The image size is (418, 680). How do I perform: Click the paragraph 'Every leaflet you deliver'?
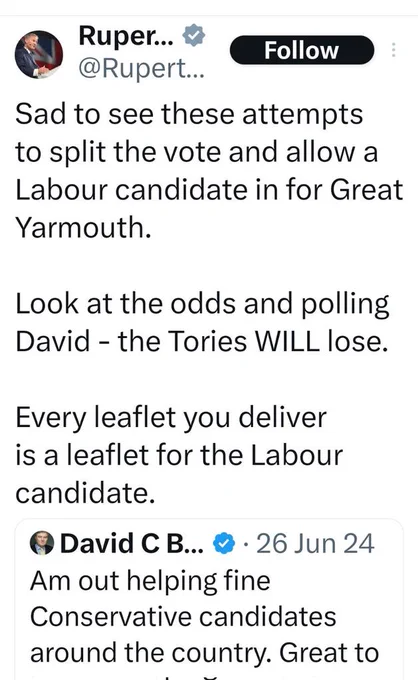pyautogui.click(x=179, y=455)
